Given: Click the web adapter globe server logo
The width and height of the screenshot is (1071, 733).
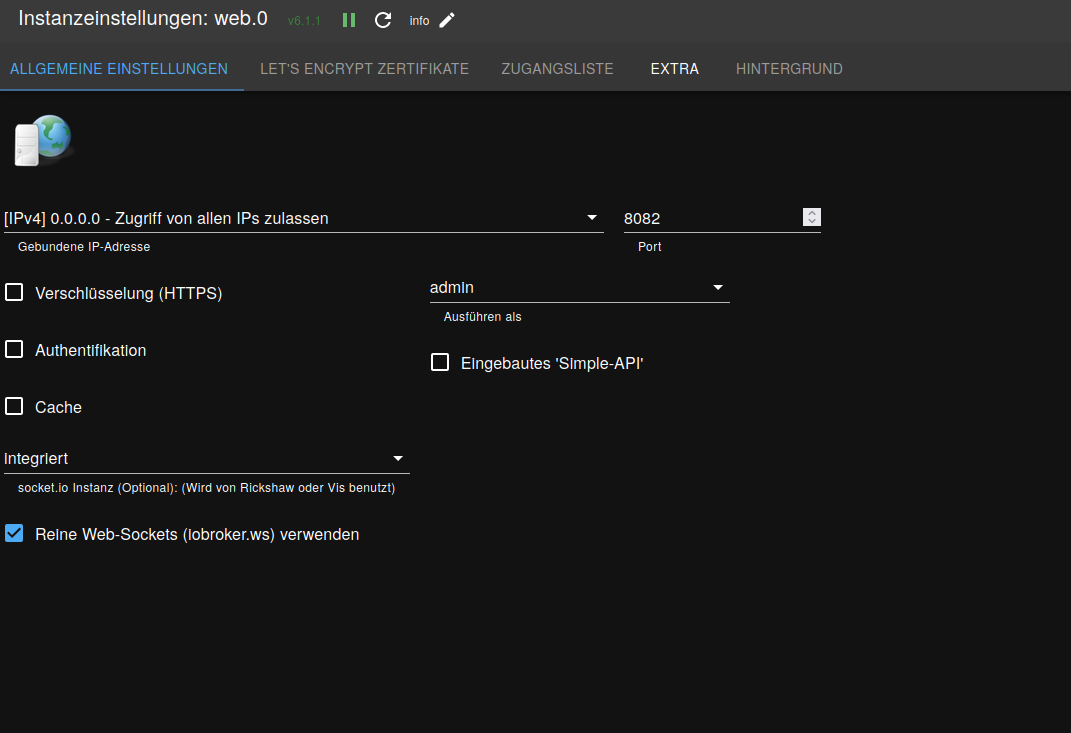Looking at the screenshot, I should pos(44,141).
